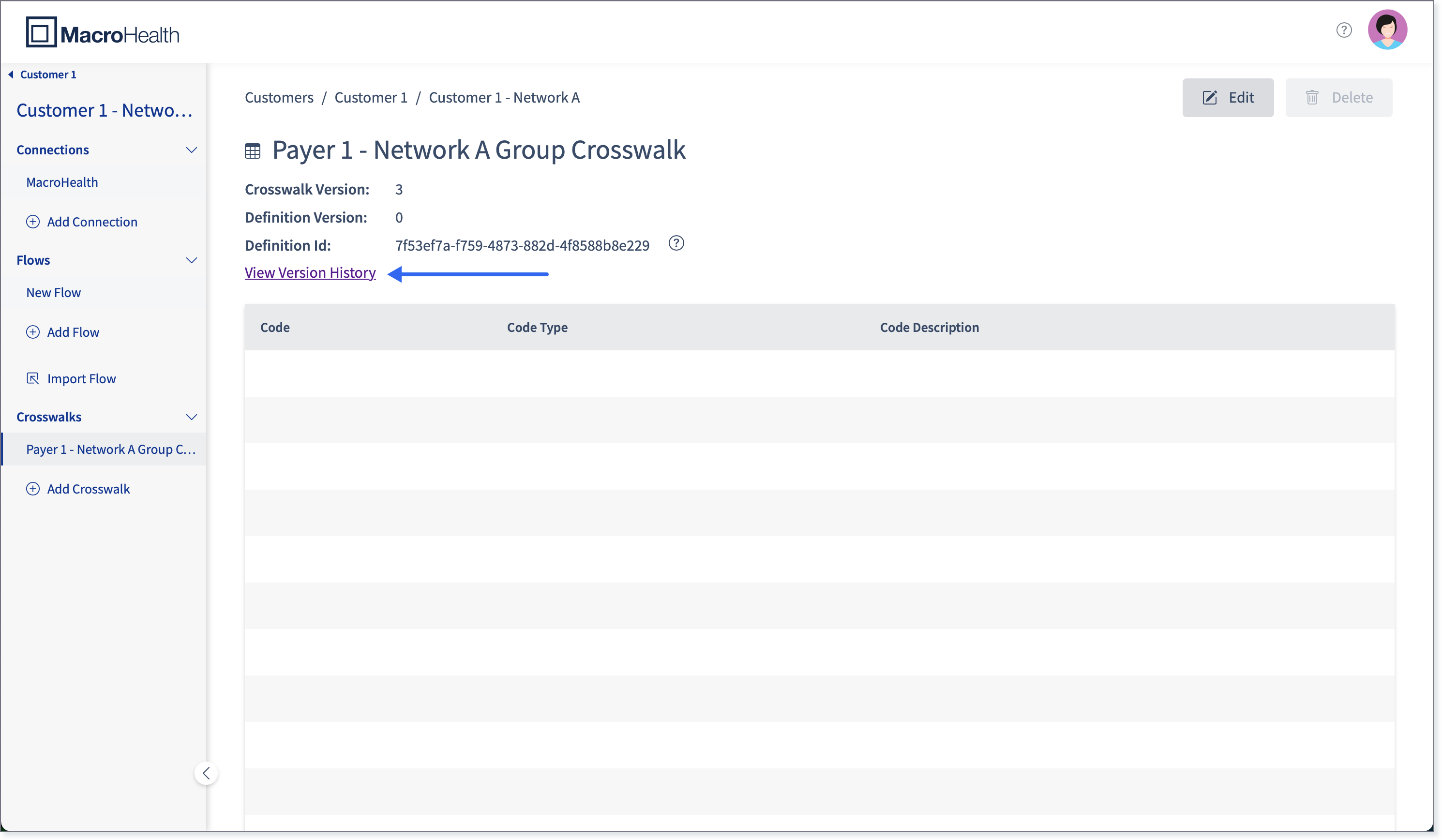
Task: Collapse the Crosswalks section
Action: 192,417
